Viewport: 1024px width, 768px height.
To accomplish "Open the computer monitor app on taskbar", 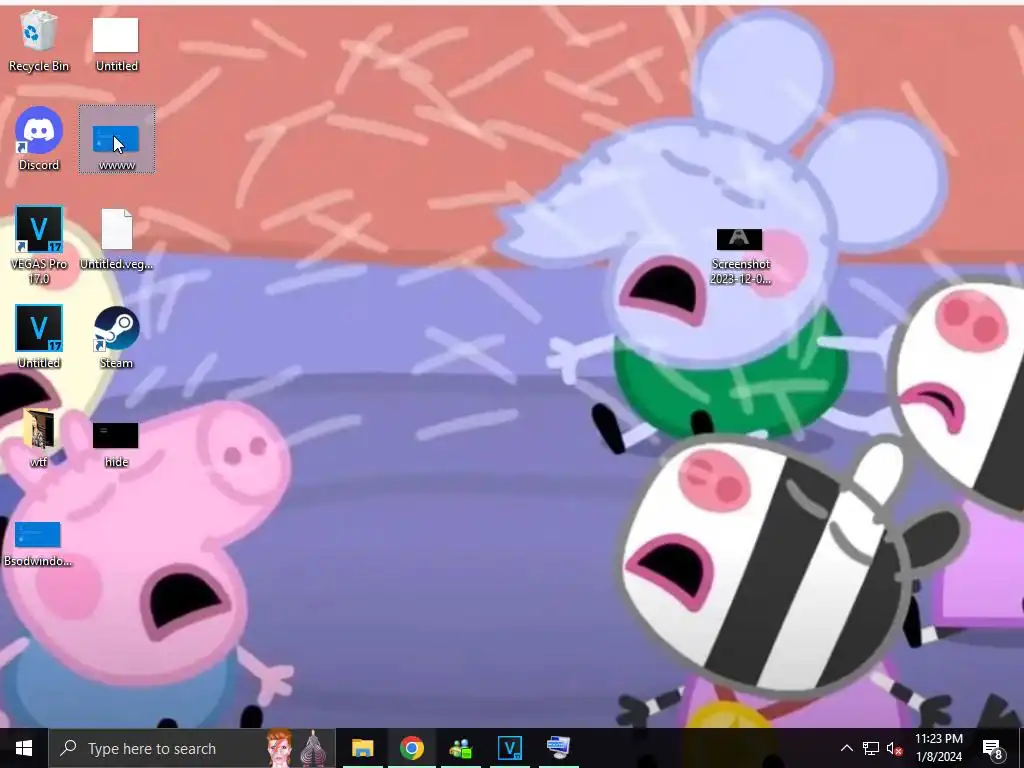I will tap(558, 748).
